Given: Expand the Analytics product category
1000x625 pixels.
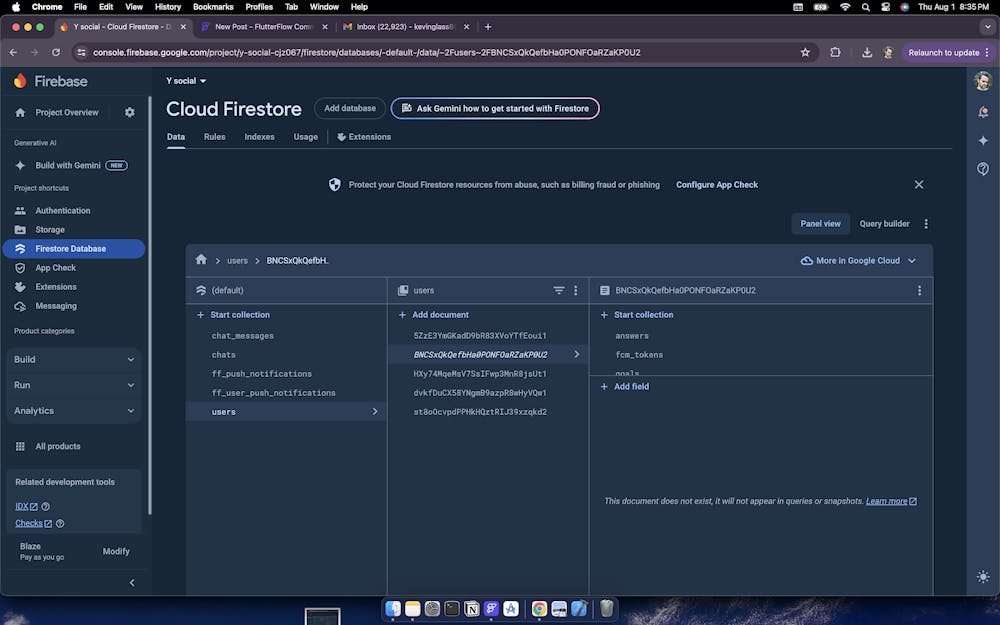Looking at the screenshot, I should [74, 411].
